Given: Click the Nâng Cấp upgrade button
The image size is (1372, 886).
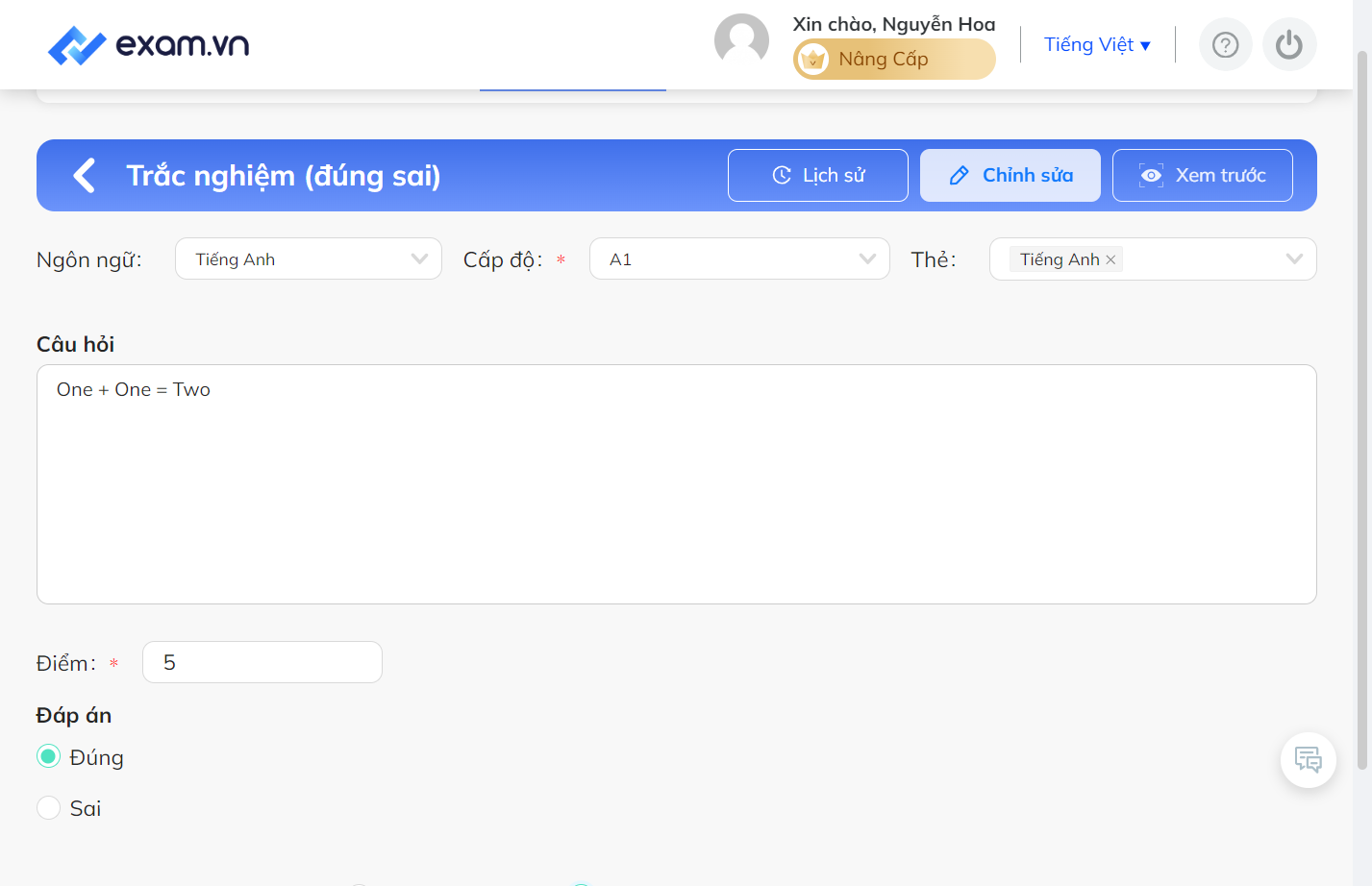Looking at the screenshot, I should tap(894, 60).
